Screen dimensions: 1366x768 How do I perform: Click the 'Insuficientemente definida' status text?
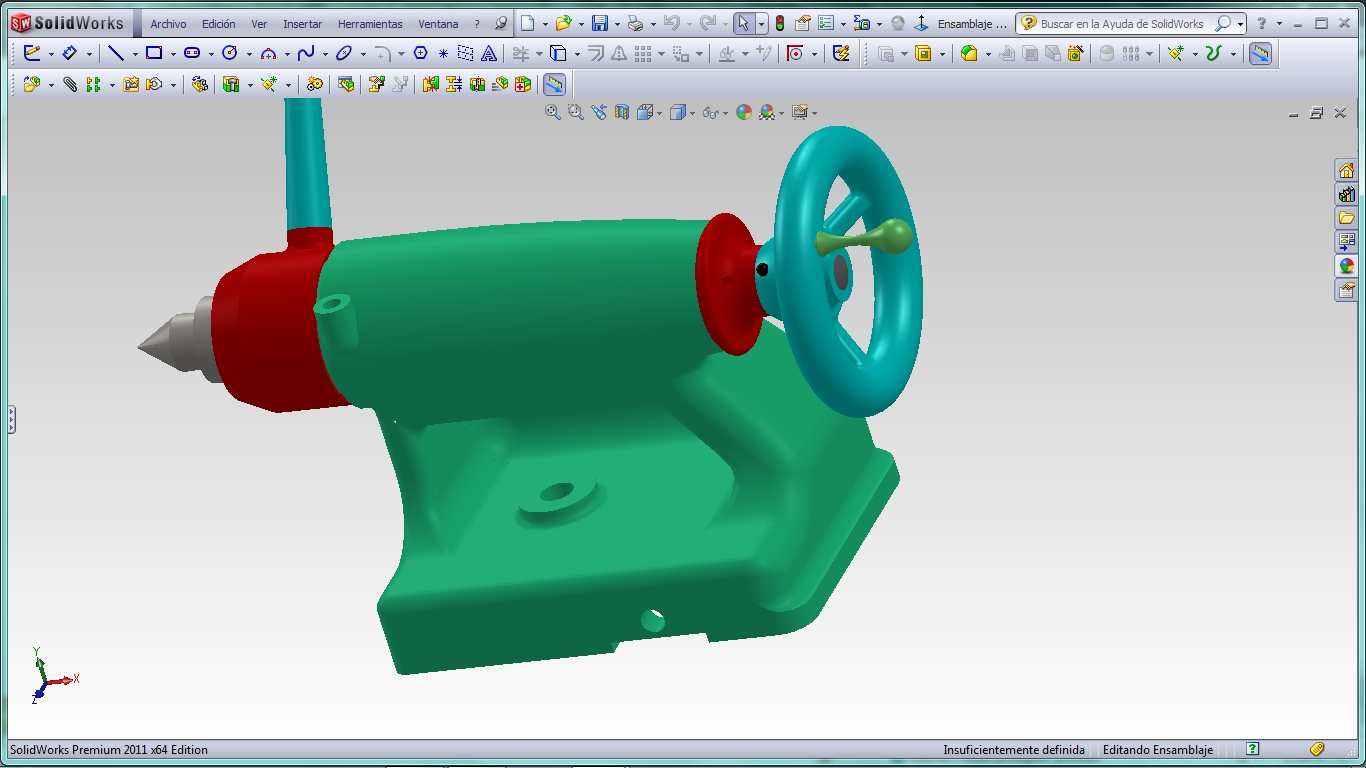point(1014,750)
